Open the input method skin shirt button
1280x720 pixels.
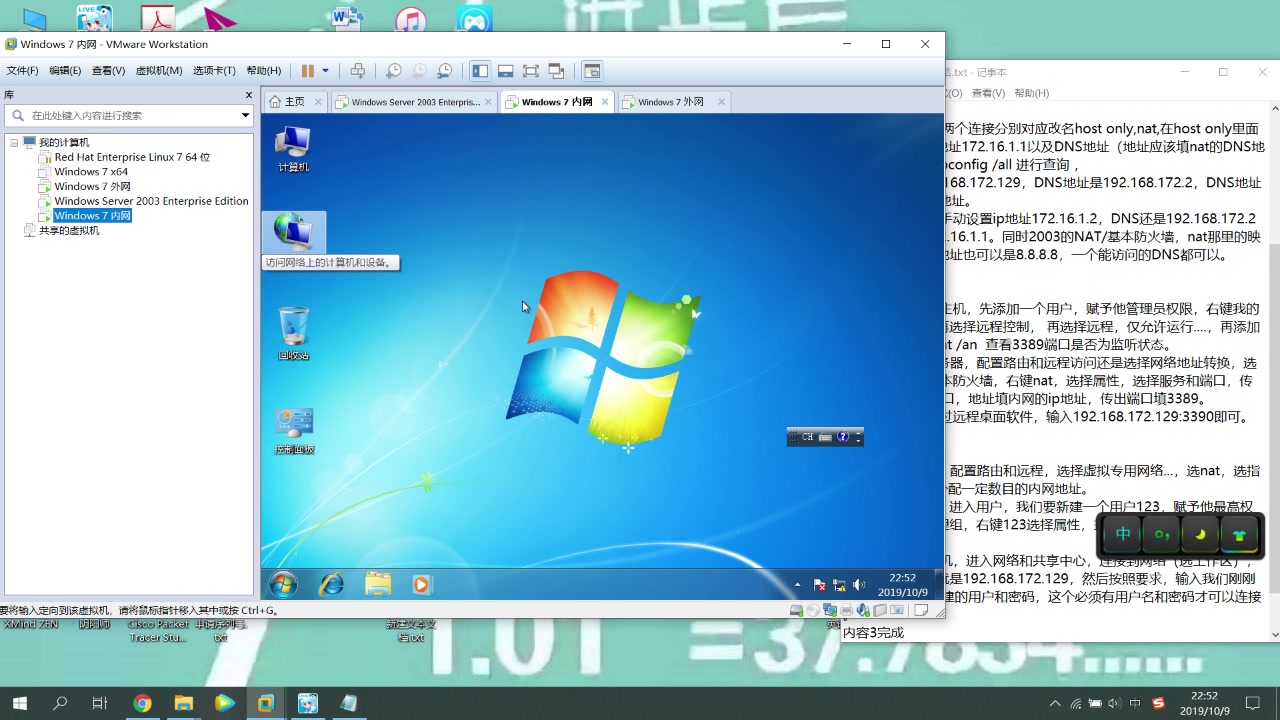tap(1239, 535)
